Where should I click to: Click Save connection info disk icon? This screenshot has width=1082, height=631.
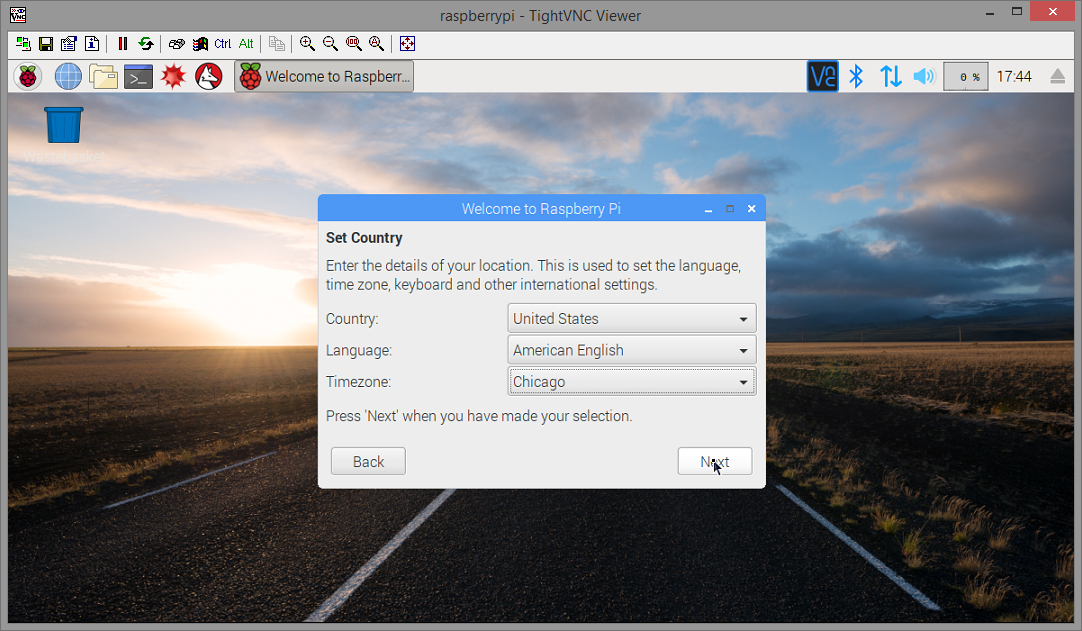(46, 44)
